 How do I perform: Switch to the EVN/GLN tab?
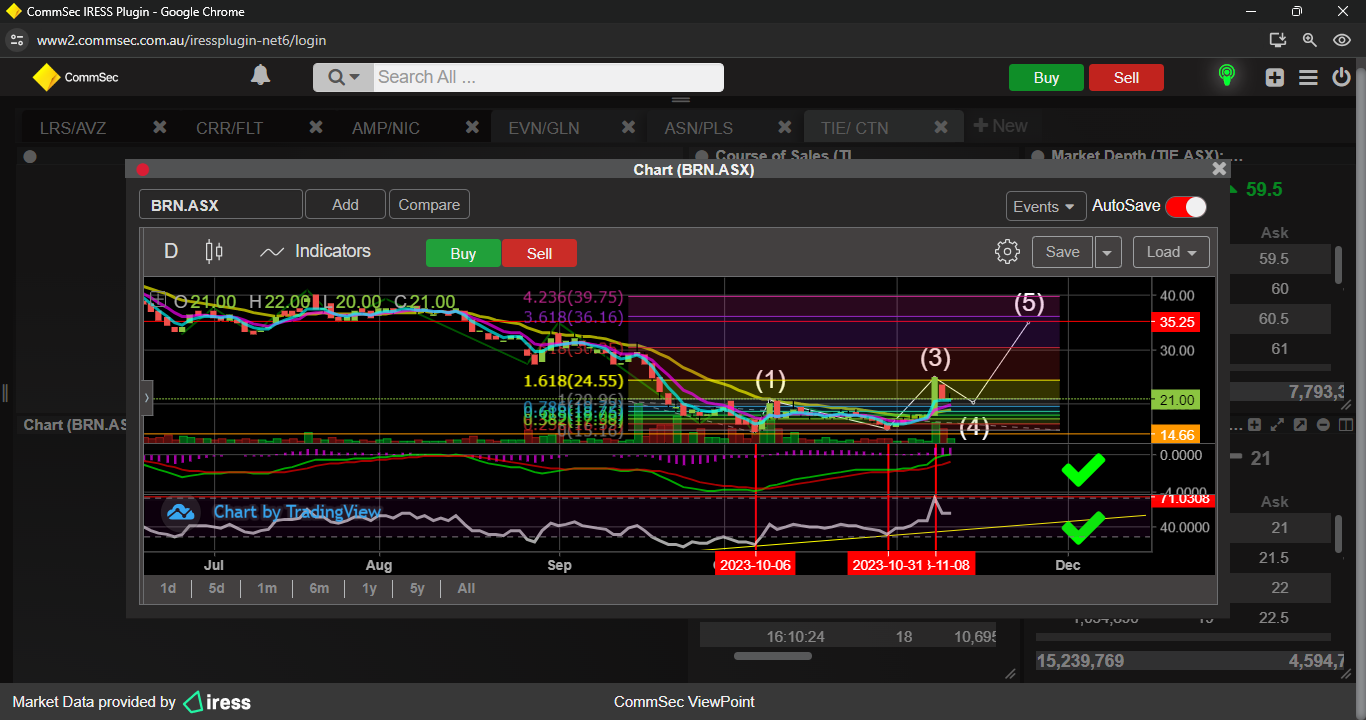[x=544, y=128]
